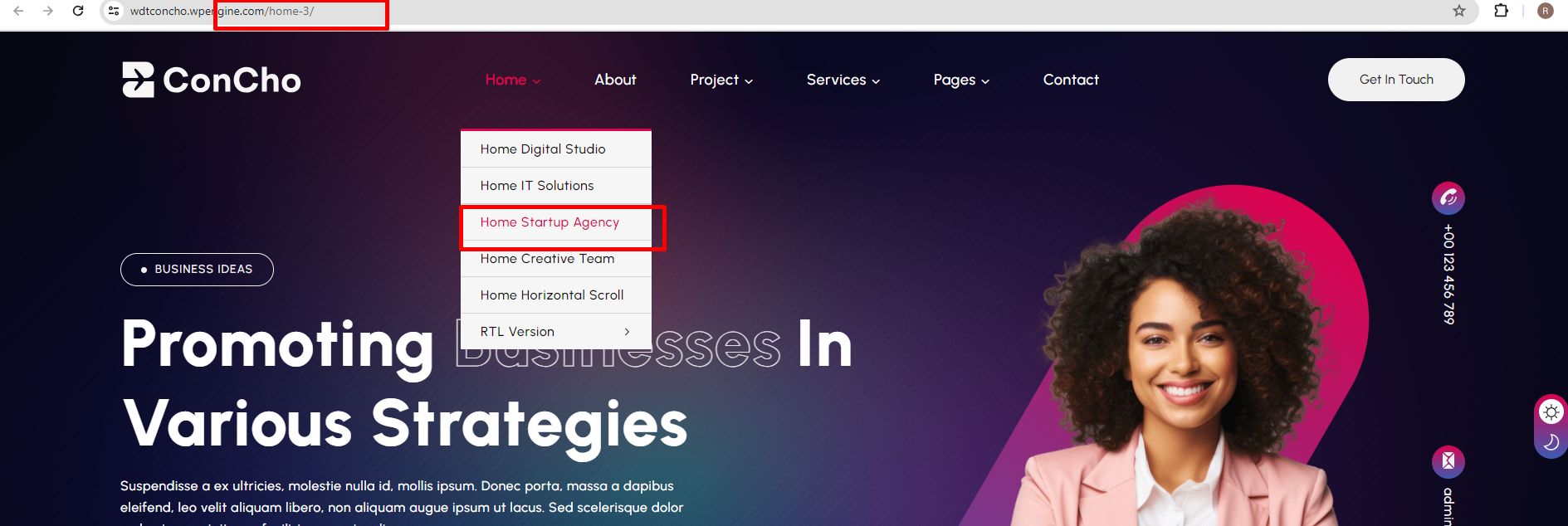Click the BUSINESS IDEAS pill tag

click(197, 270)
